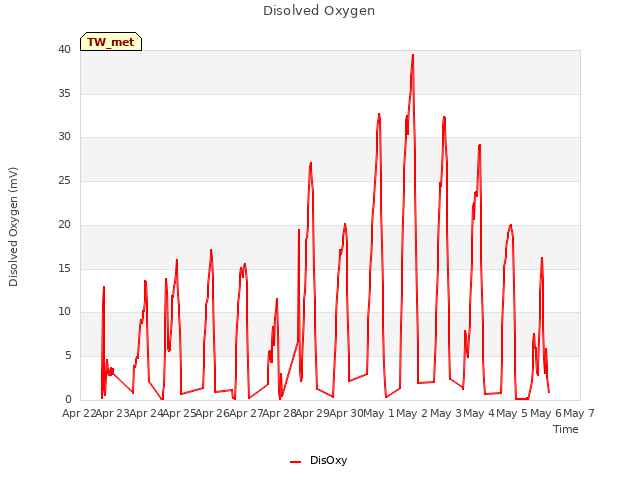Click the Apr 28 x-axis tick label
The image size is (640, 480).
280,413
